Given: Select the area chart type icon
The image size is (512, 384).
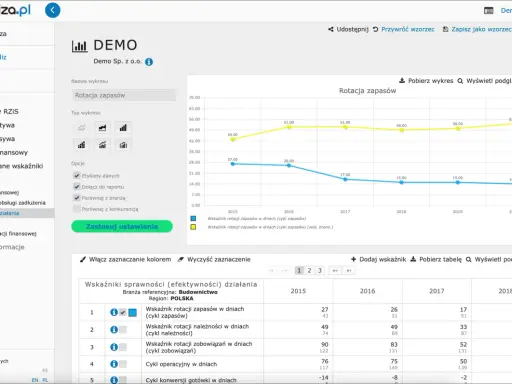Looking at the screenshot, I should 102,128.
